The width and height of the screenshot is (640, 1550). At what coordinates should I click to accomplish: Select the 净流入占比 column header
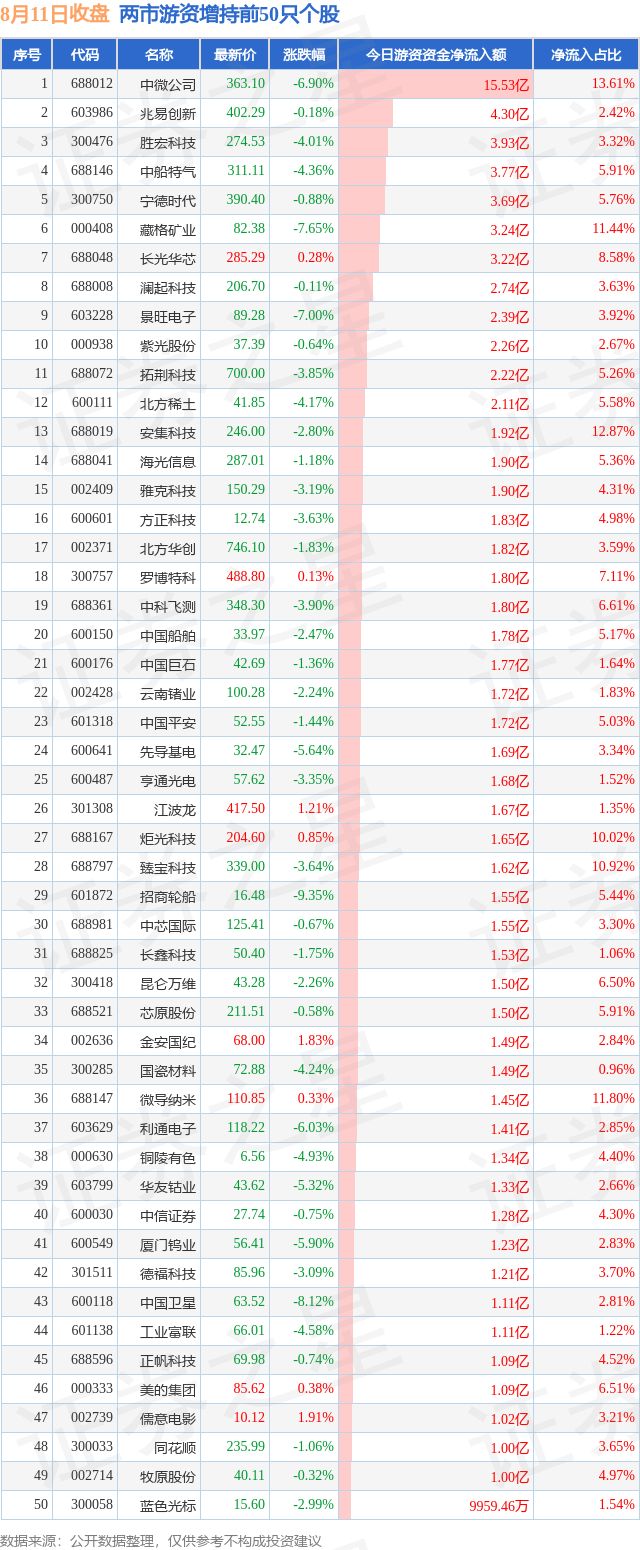(x=586, y=55)
